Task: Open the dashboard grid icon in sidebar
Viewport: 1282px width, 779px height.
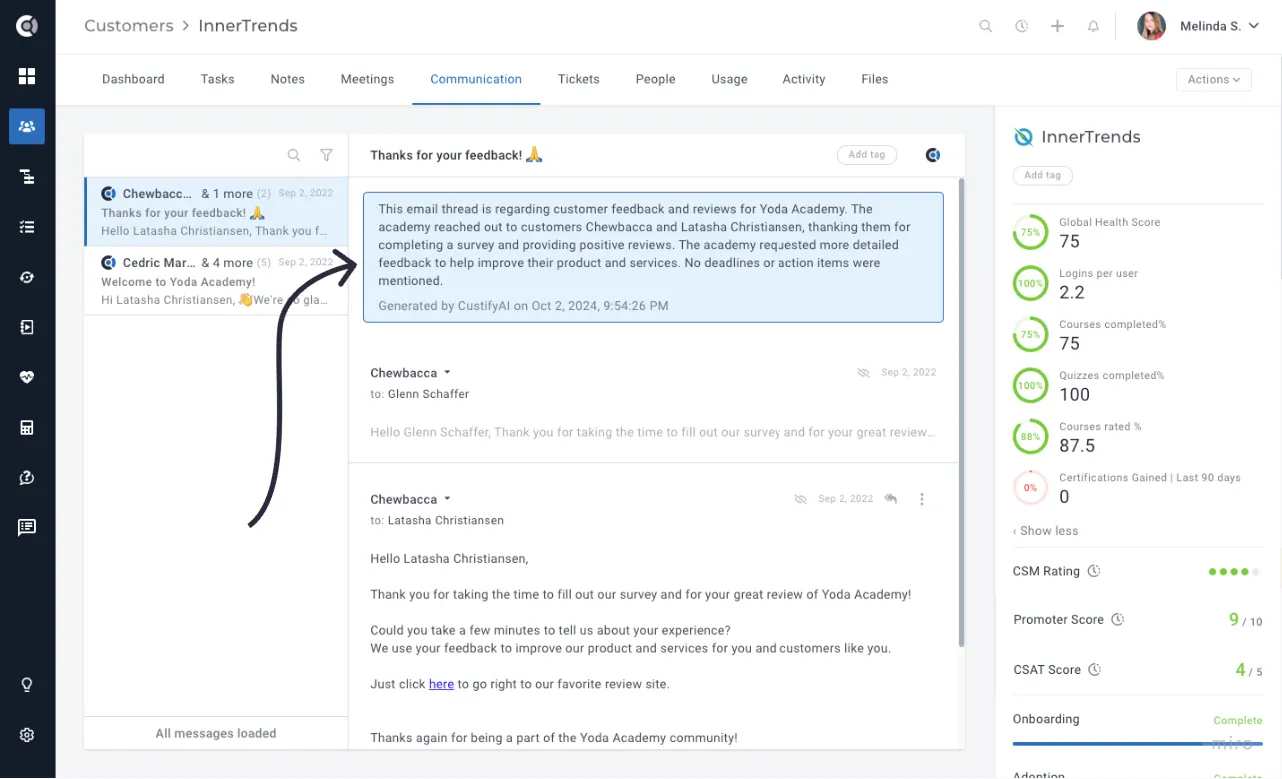Action: [x=27, y=77]
